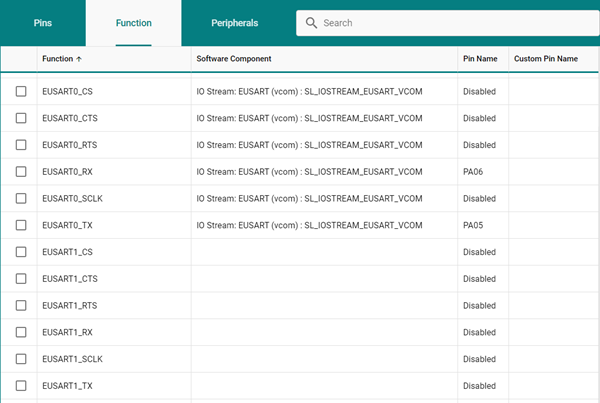Select the EUSART1_TX checkbox
Viewport: 600px width, 403px height.
tap(21, 385)
